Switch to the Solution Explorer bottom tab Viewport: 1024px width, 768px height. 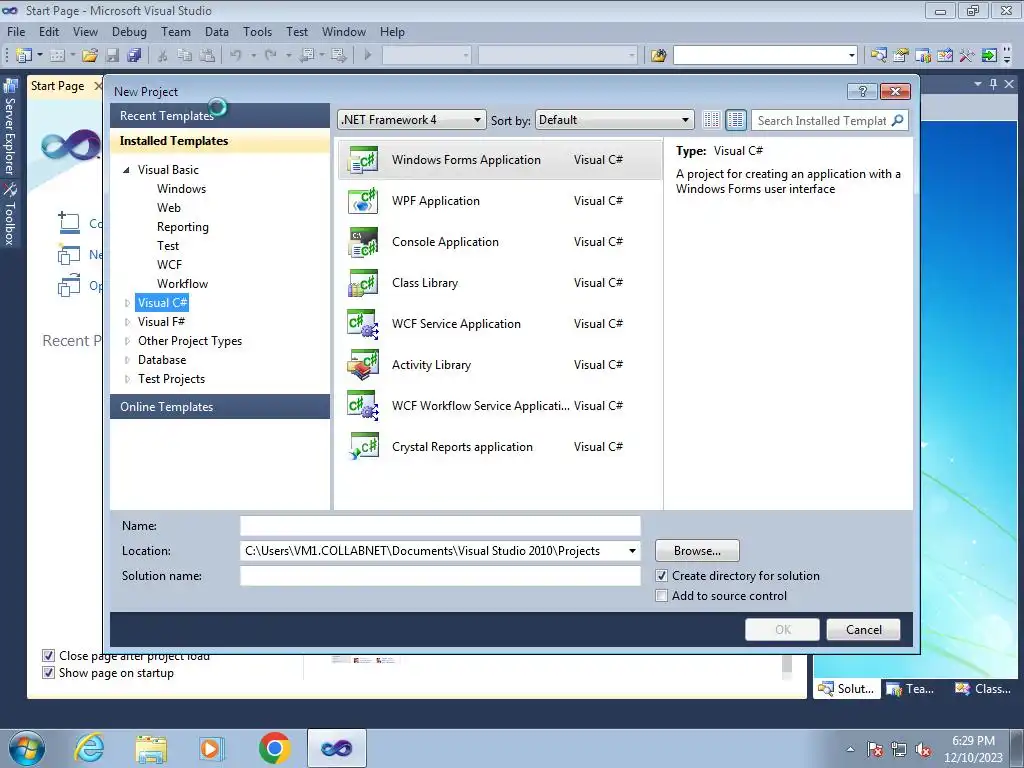click(x=846, y=689)
